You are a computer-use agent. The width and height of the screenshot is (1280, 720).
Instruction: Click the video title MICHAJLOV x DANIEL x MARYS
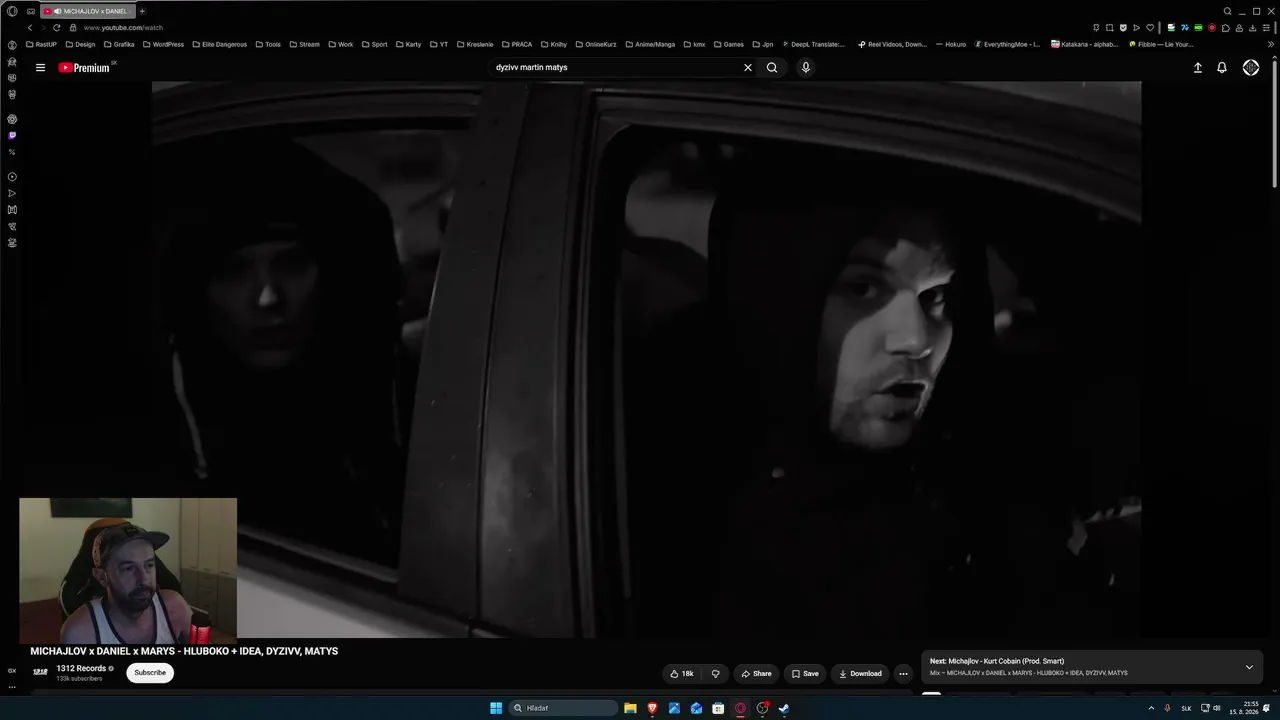[x=184, y=651]
